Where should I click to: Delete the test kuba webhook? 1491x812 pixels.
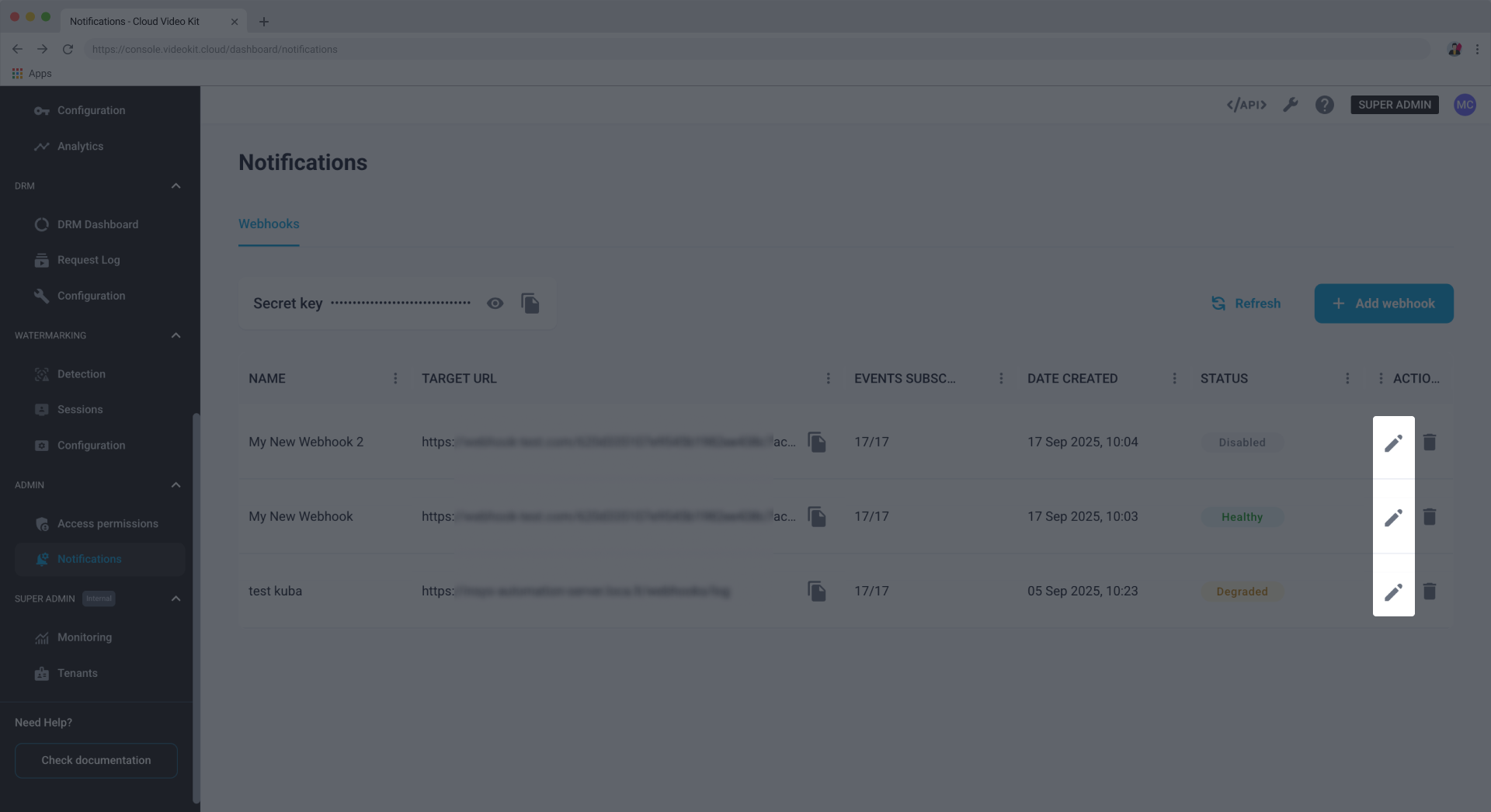(x=1429, y=592)
